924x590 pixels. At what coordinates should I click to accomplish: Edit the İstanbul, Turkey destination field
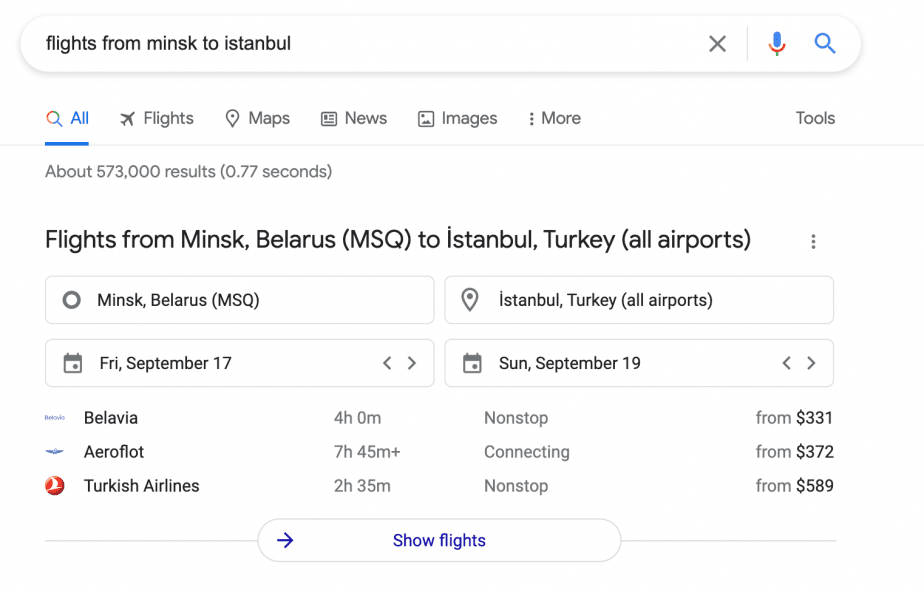coord(639,300)
